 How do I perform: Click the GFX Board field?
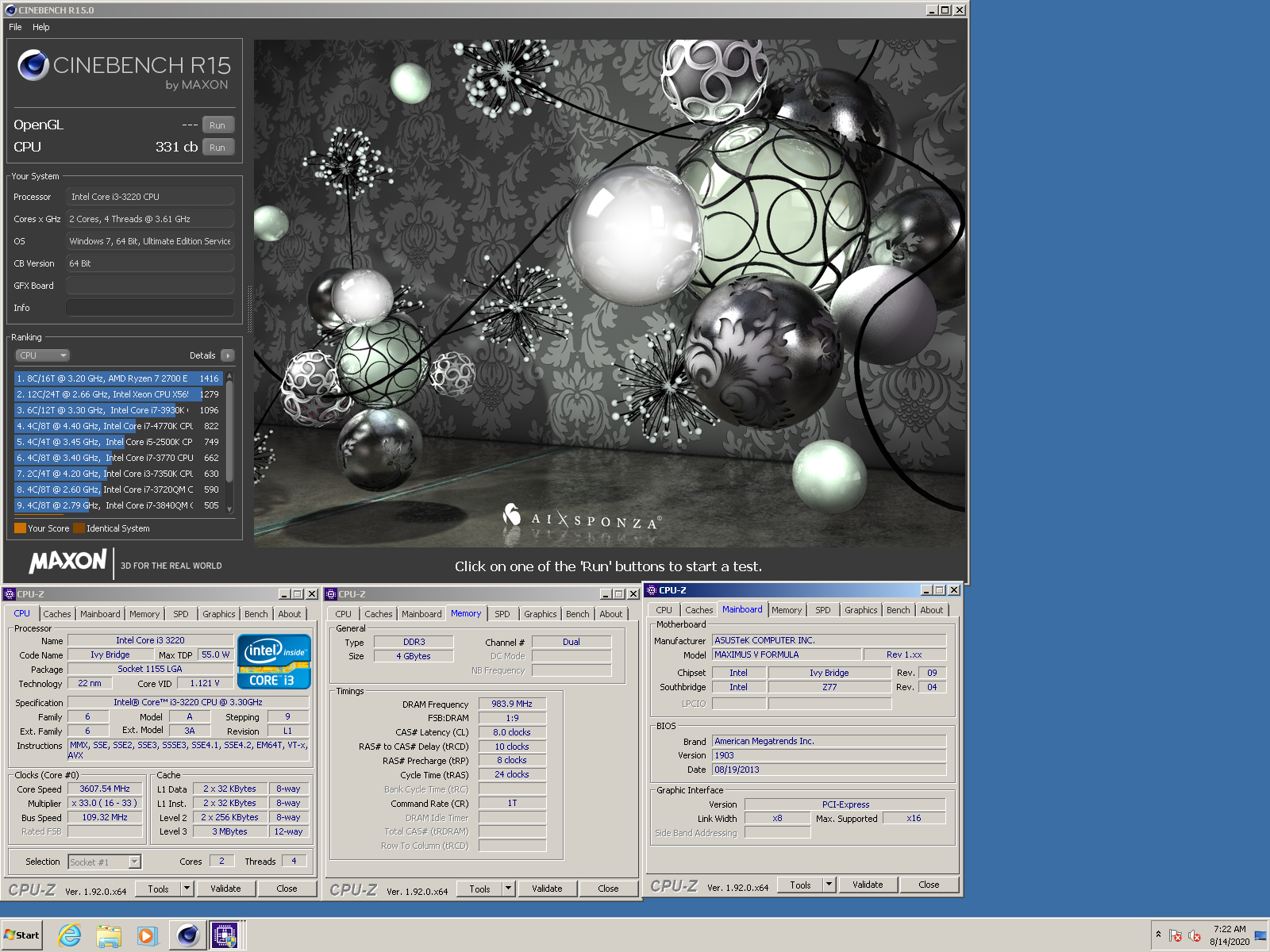click(149, 286)
